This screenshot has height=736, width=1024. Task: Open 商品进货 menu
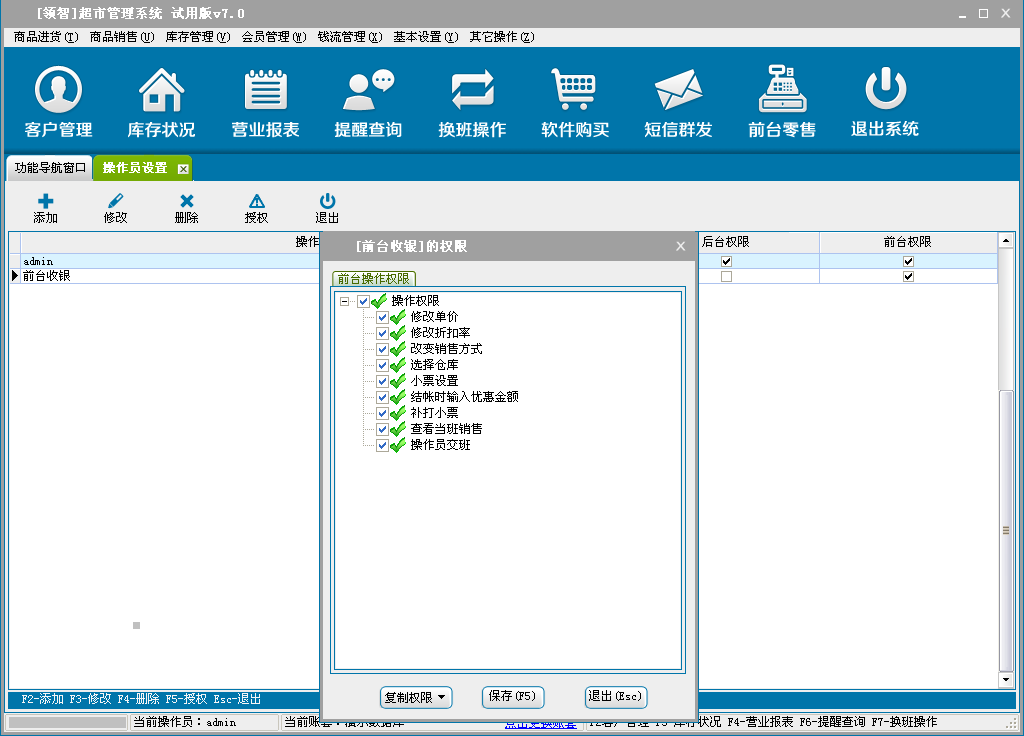tap(46, 37)
